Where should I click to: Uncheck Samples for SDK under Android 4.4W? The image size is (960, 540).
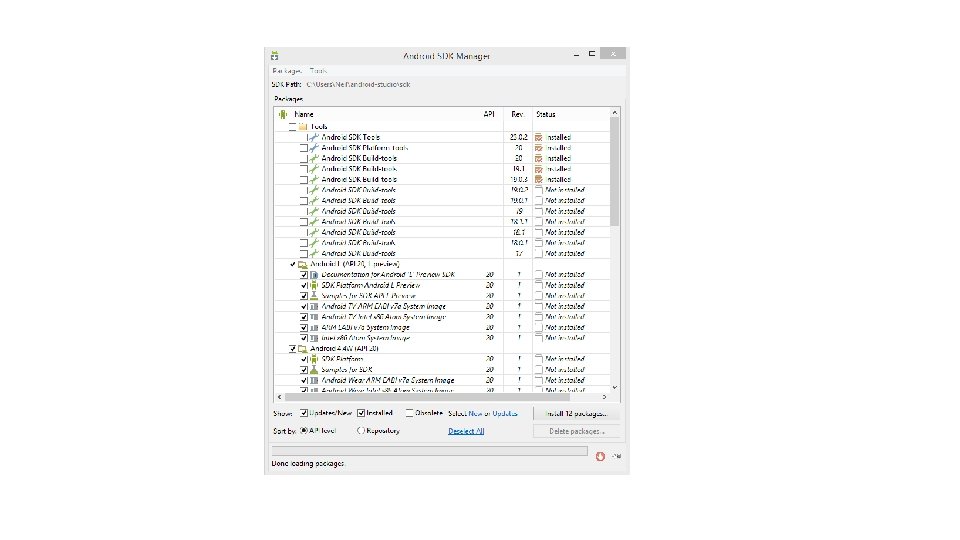[x=304, y=369]
